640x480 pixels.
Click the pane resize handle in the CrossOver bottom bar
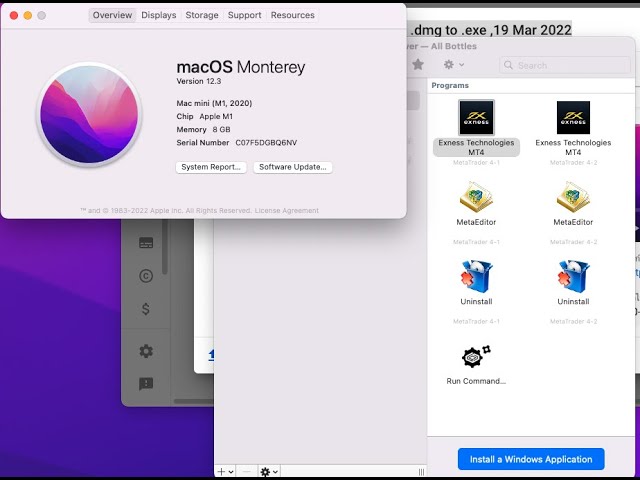coord(421,472)
